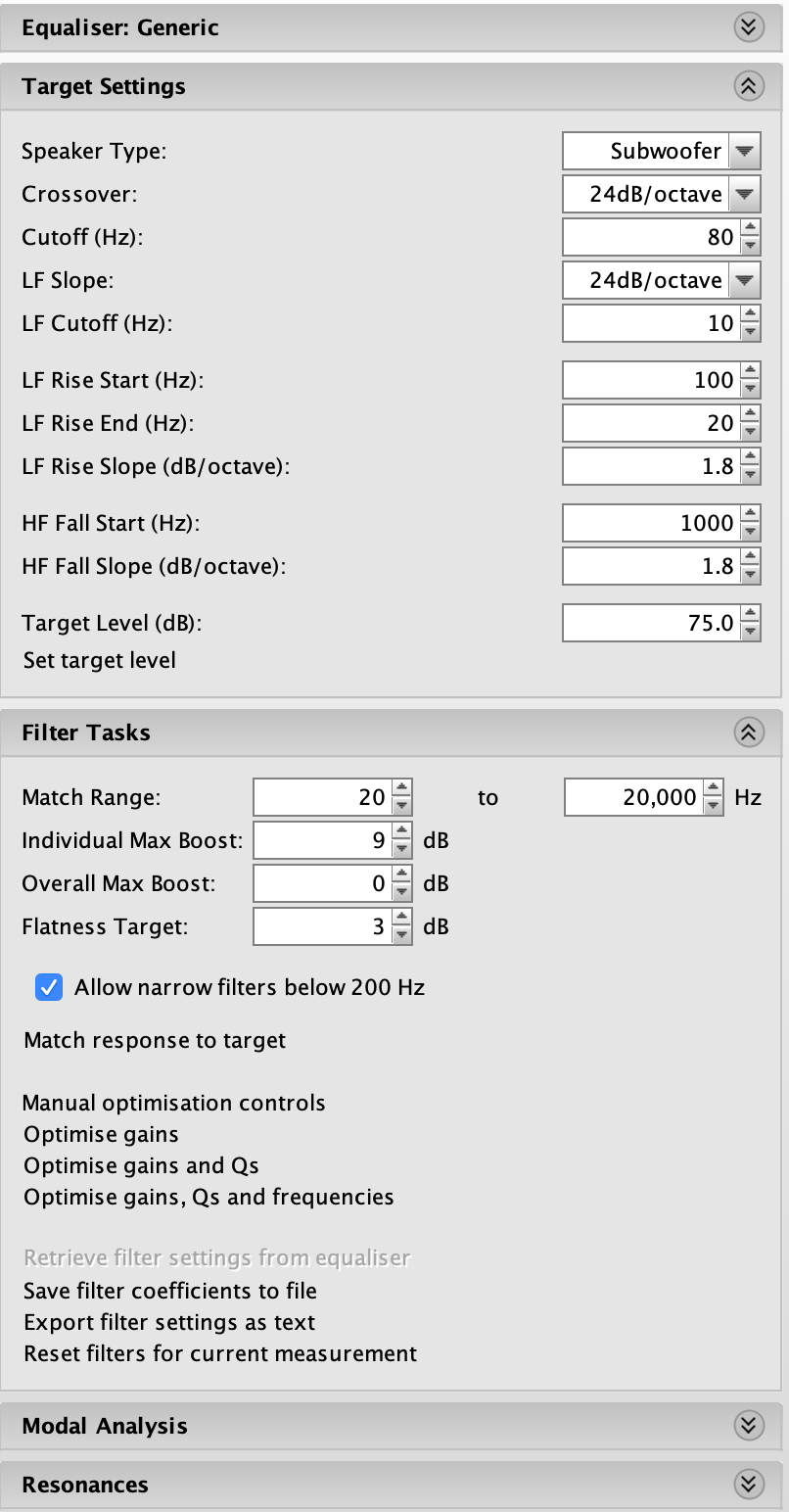Open the LF Slope dropdown
Screen dimensions: 789x1512
[743, 280]
